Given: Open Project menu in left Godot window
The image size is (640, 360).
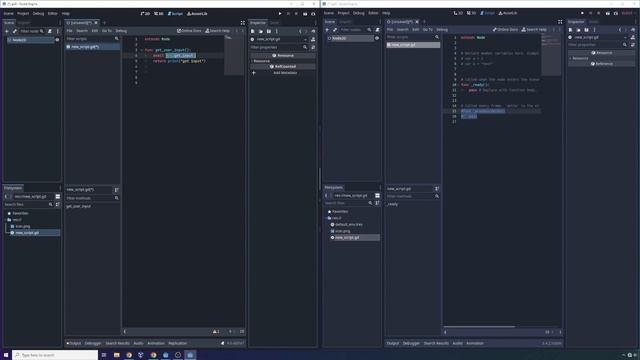Looking at the screenshot, I should pyautogui.click(x=23, y=13).
